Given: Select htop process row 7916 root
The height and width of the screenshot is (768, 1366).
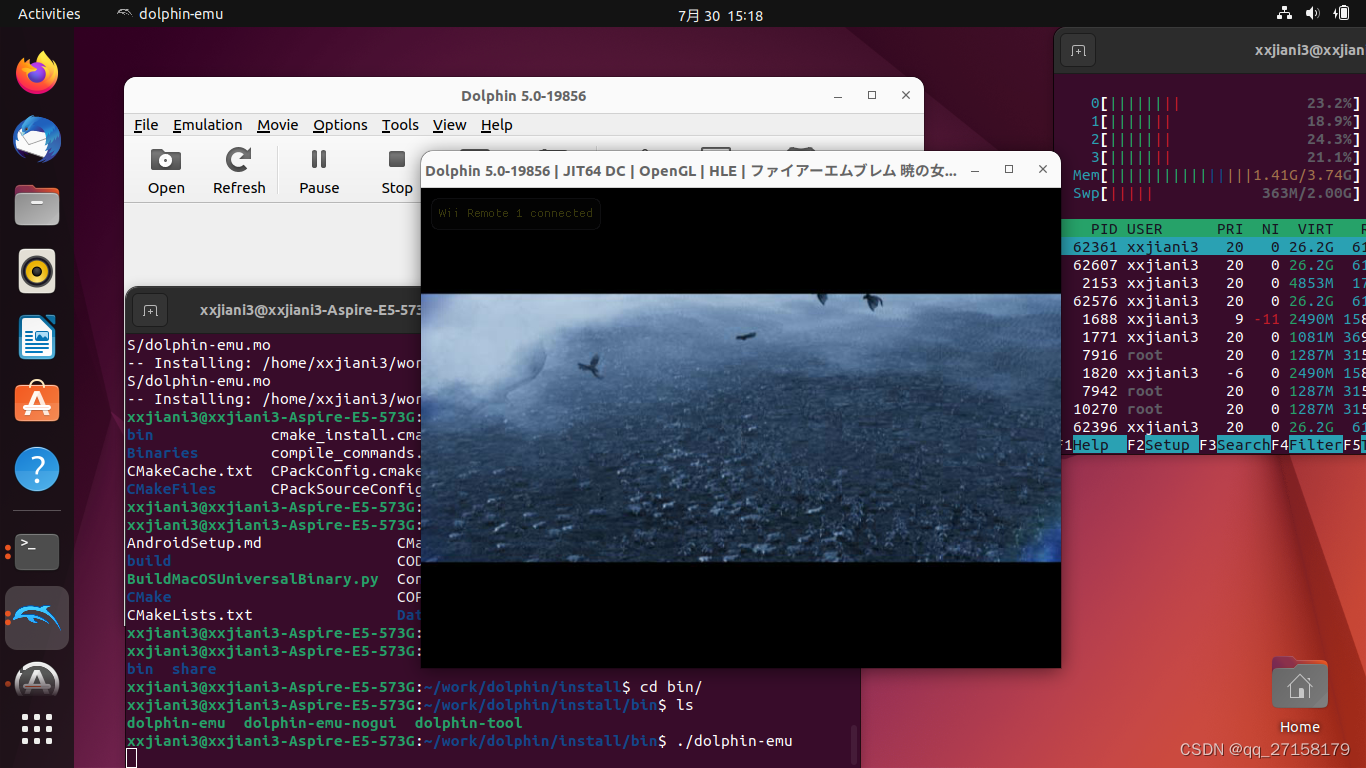Looking at the screenshot, I should pos(1212,355).
